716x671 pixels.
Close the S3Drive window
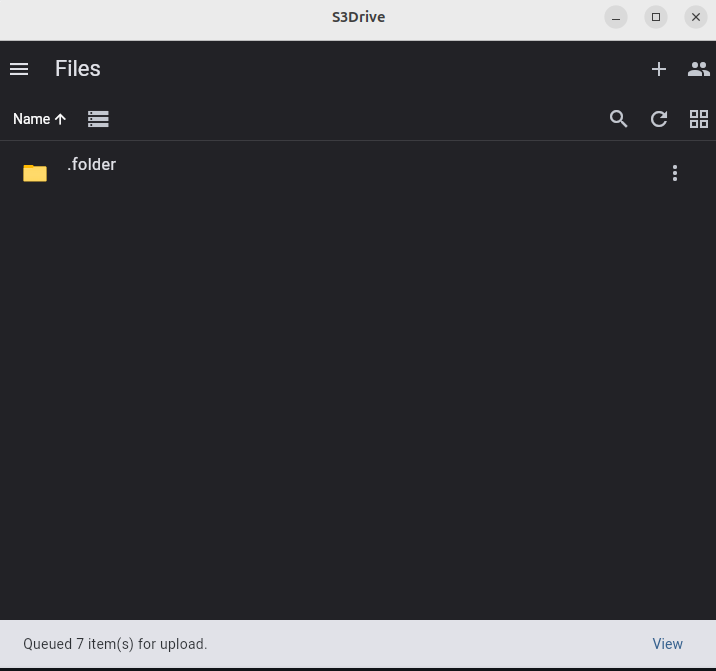(695, 17)
